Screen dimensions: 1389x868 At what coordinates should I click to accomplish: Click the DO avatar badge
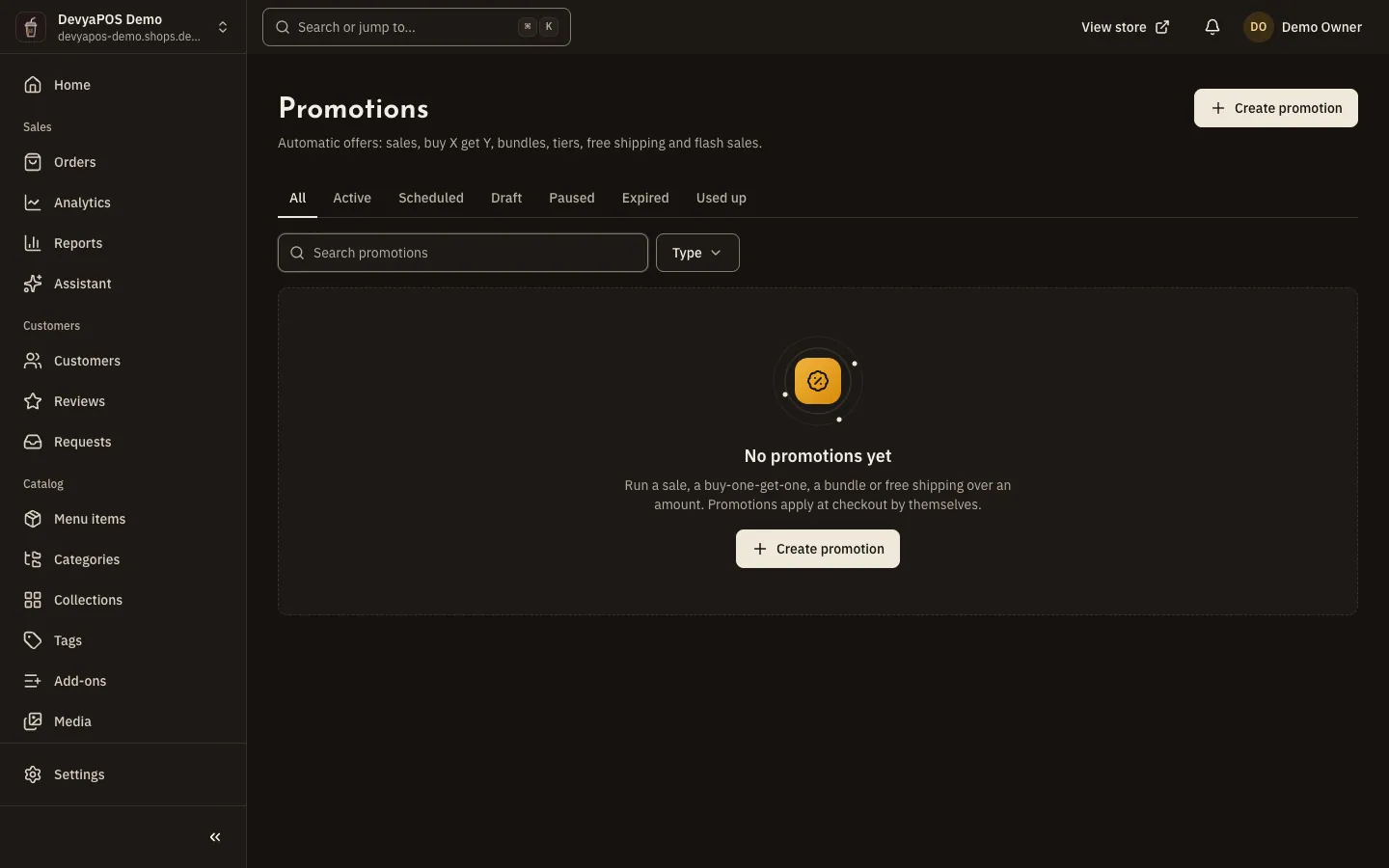pyautogui.click(x=1259, y=27)
